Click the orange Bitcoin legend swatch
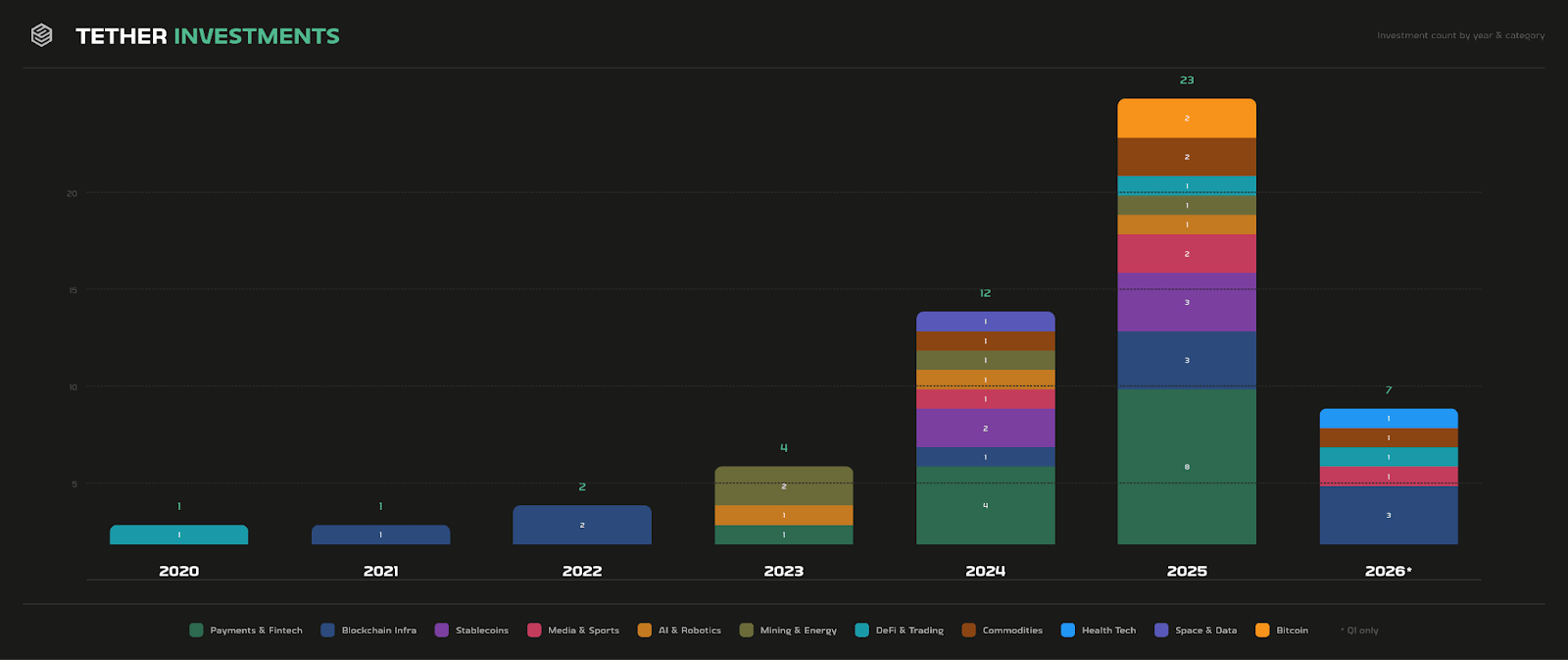 (1262, 630)
